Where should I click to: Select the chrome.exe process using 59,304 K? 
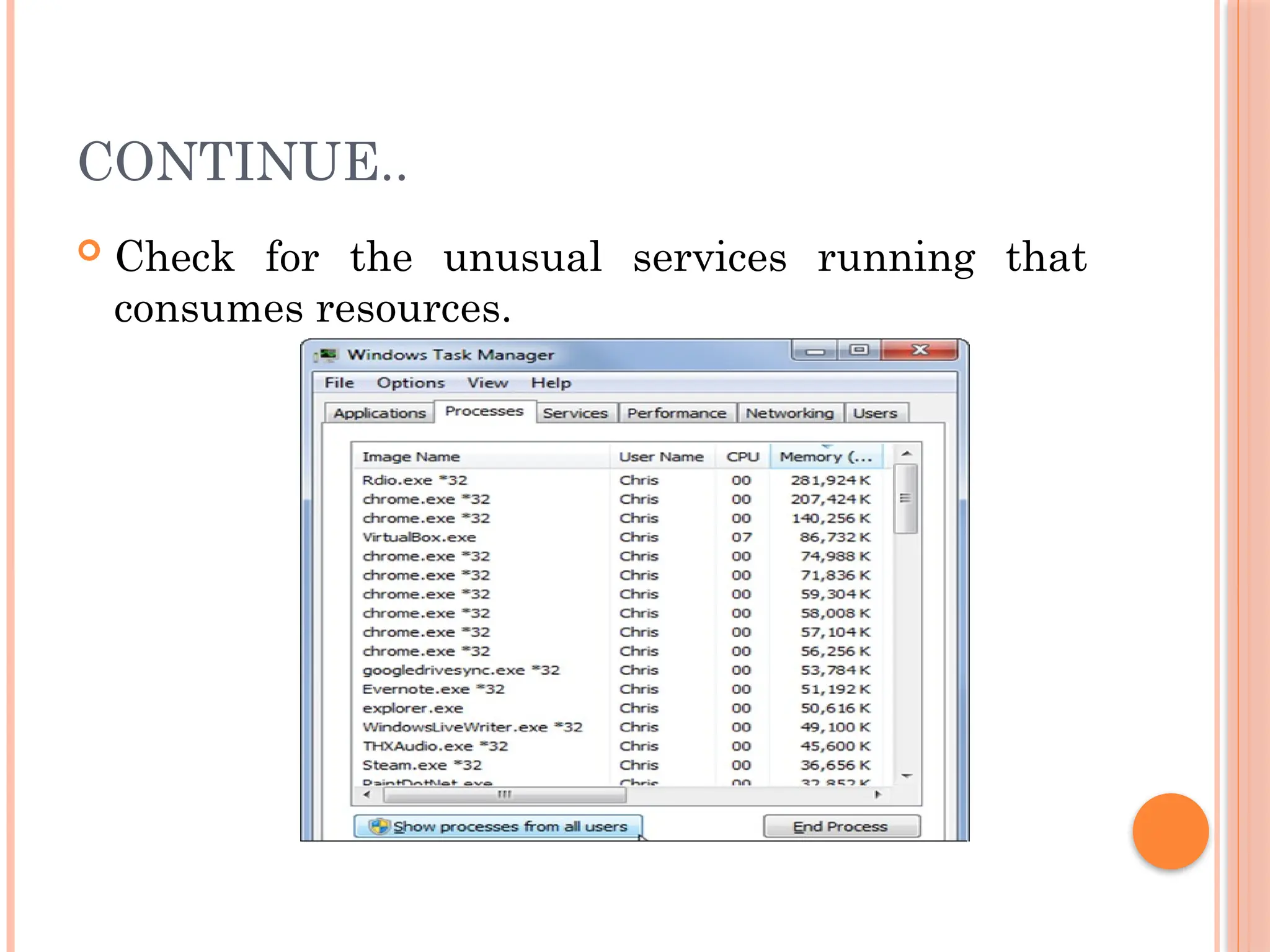[623, 594]
